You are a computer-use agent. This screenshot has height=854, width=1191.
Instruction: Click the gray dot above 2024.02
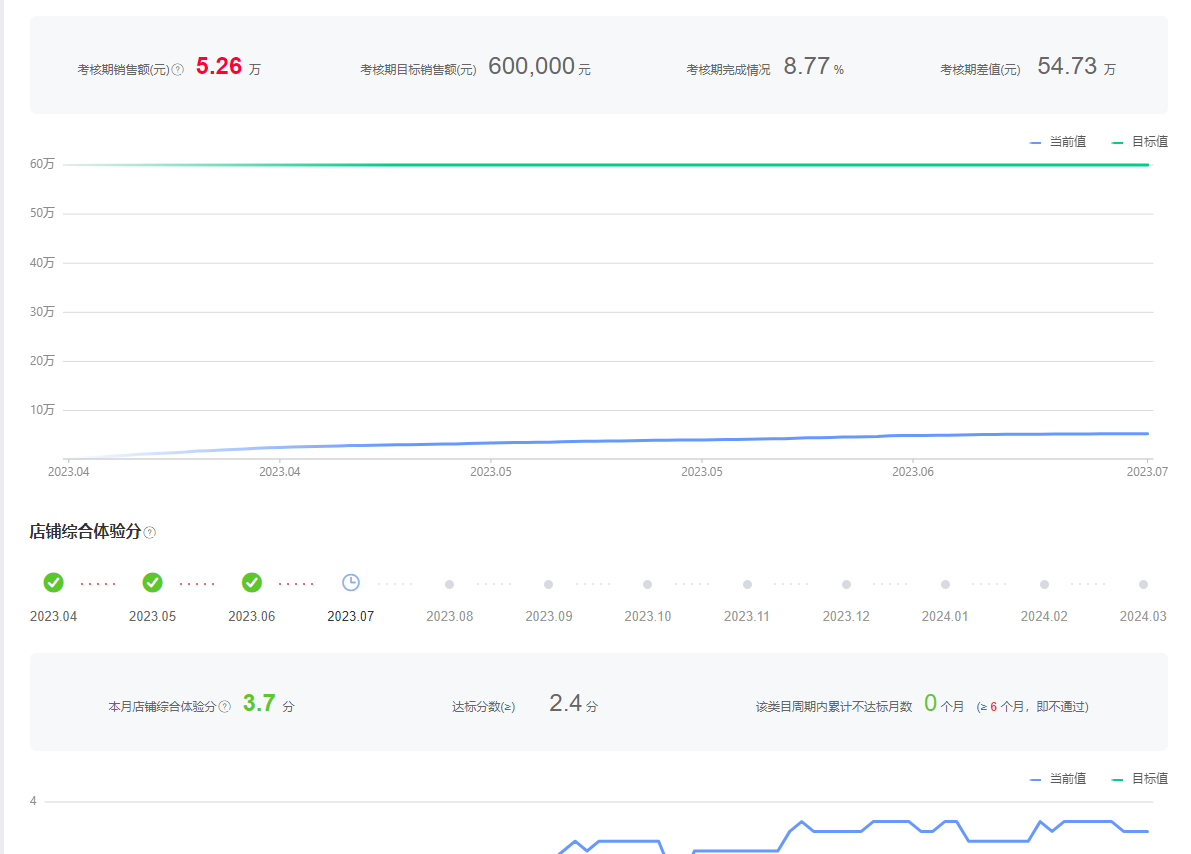click(1044, 584)
